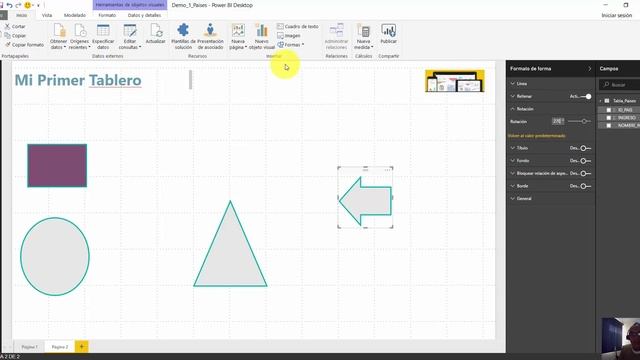Open the Formas dropdown

pos(291,44)
